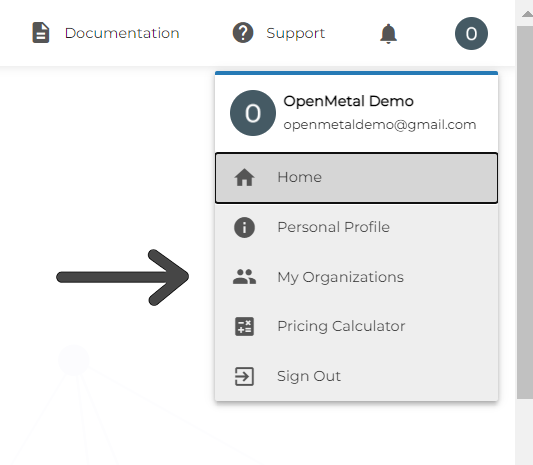Open My Organizations menu item
Screen dimensions: 533x465
357,277
